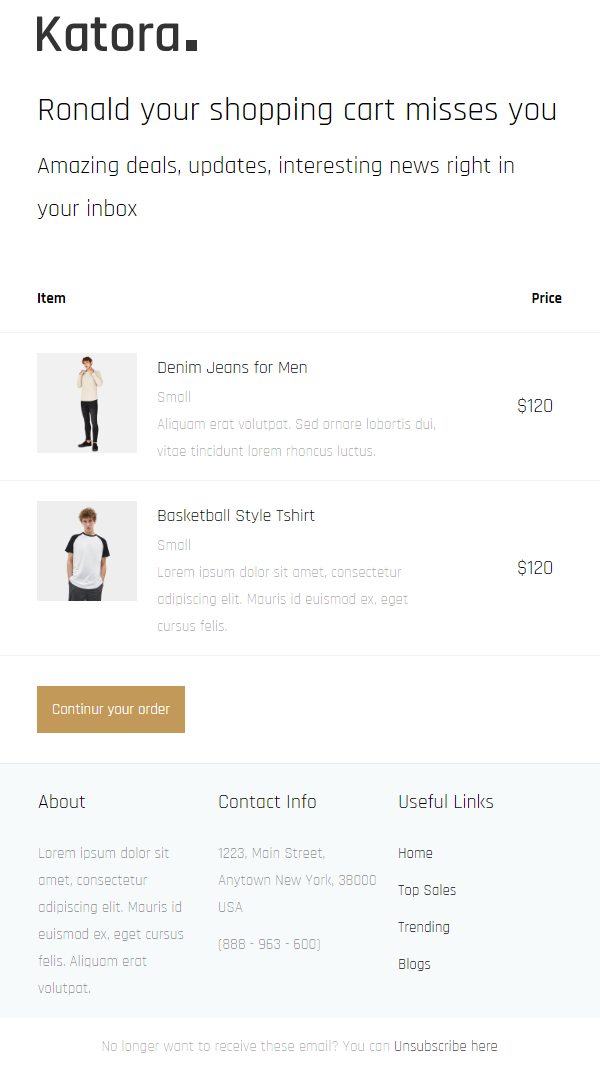
Task: Click the Main Street address text
Action: click(x=296, y=880)
